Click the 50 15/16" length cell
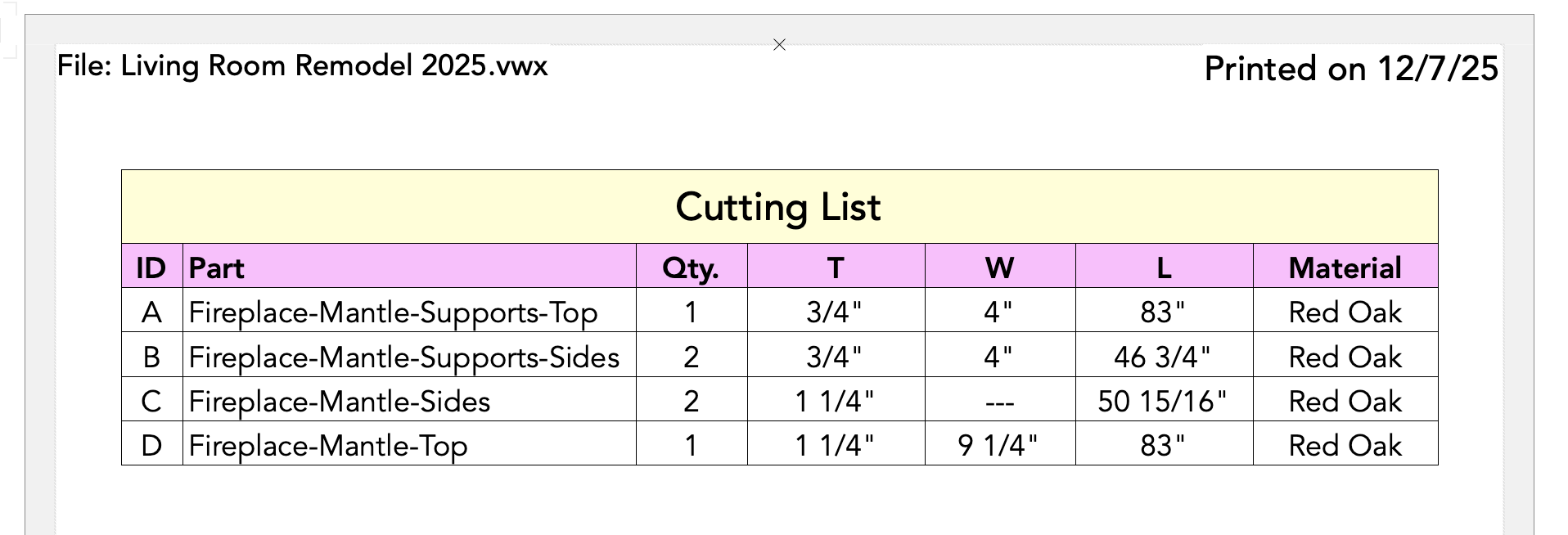The image size is (1568, 535). [x=1162, y=402]
